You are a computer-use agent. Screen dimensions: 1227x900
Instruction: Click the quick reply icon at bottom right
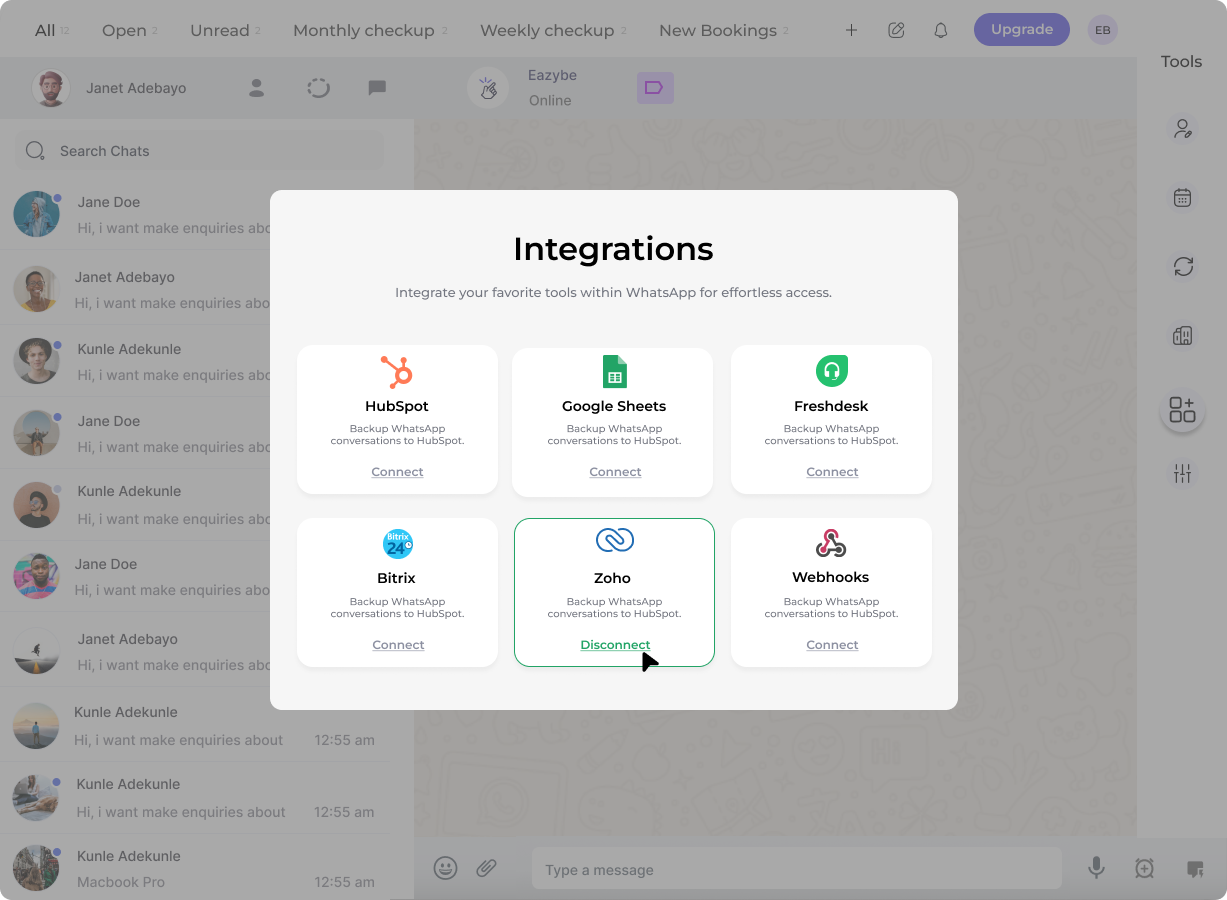coord(1194,869)
